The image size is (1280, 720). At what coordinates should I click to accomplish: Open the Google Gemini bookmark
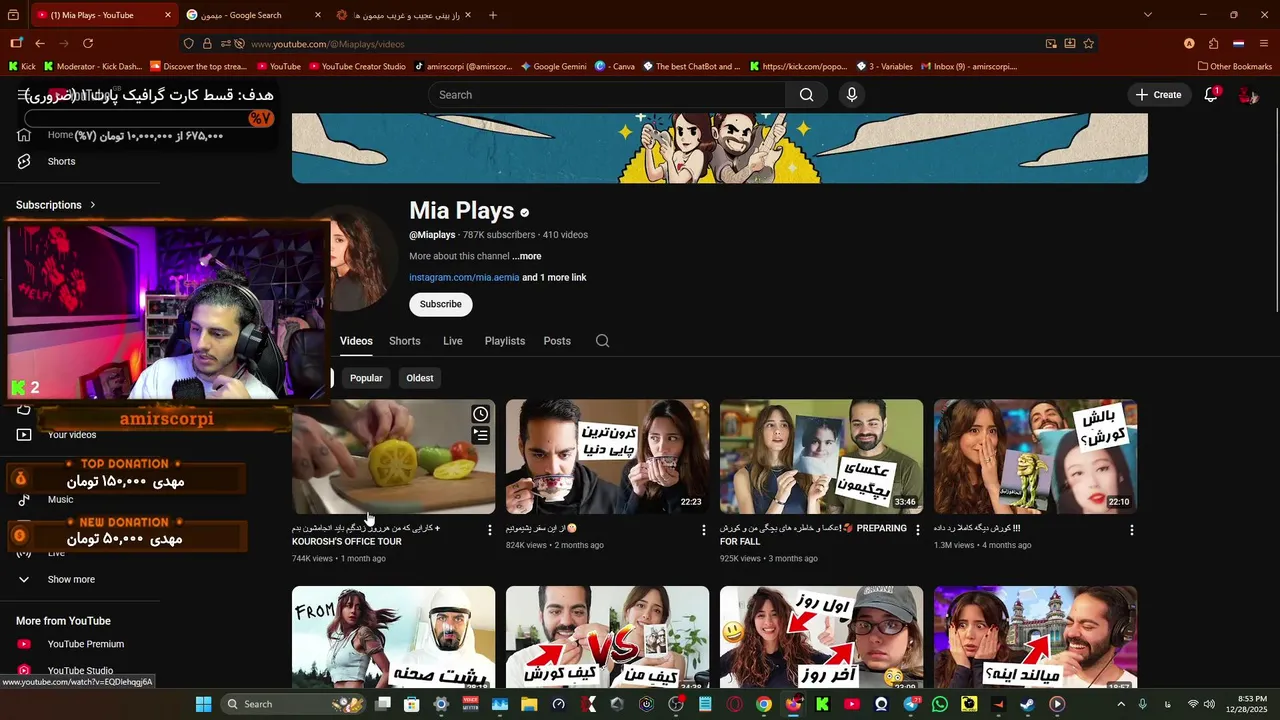coord(553,66)
